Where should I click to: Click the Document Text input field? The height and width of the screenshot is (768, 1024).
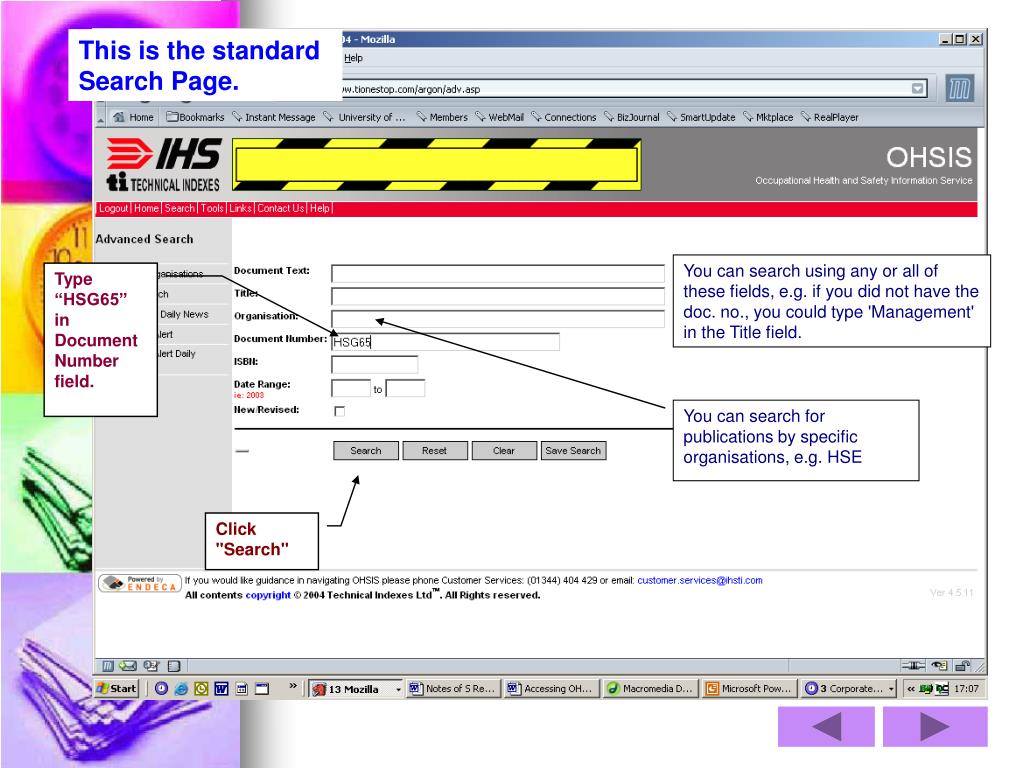pyautogui.click(x=498, y=273)
